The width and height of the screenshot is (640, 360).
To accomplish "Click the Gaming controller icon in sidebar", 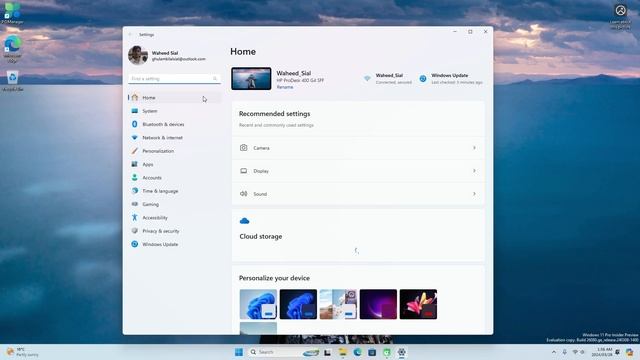I will (x=135, y=204).
